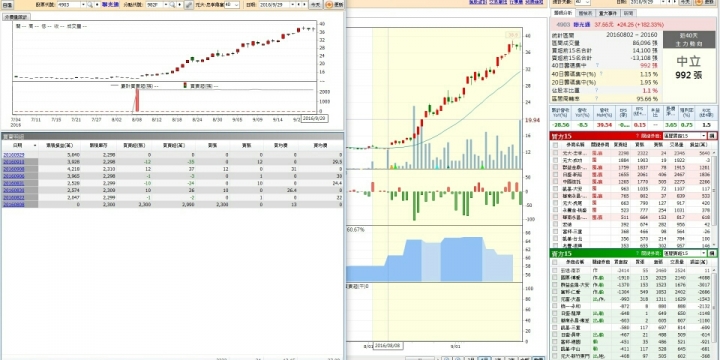Tick checkbox of buy row showing 1285
Screen dimensions: 720x360
tap(555, 182)
